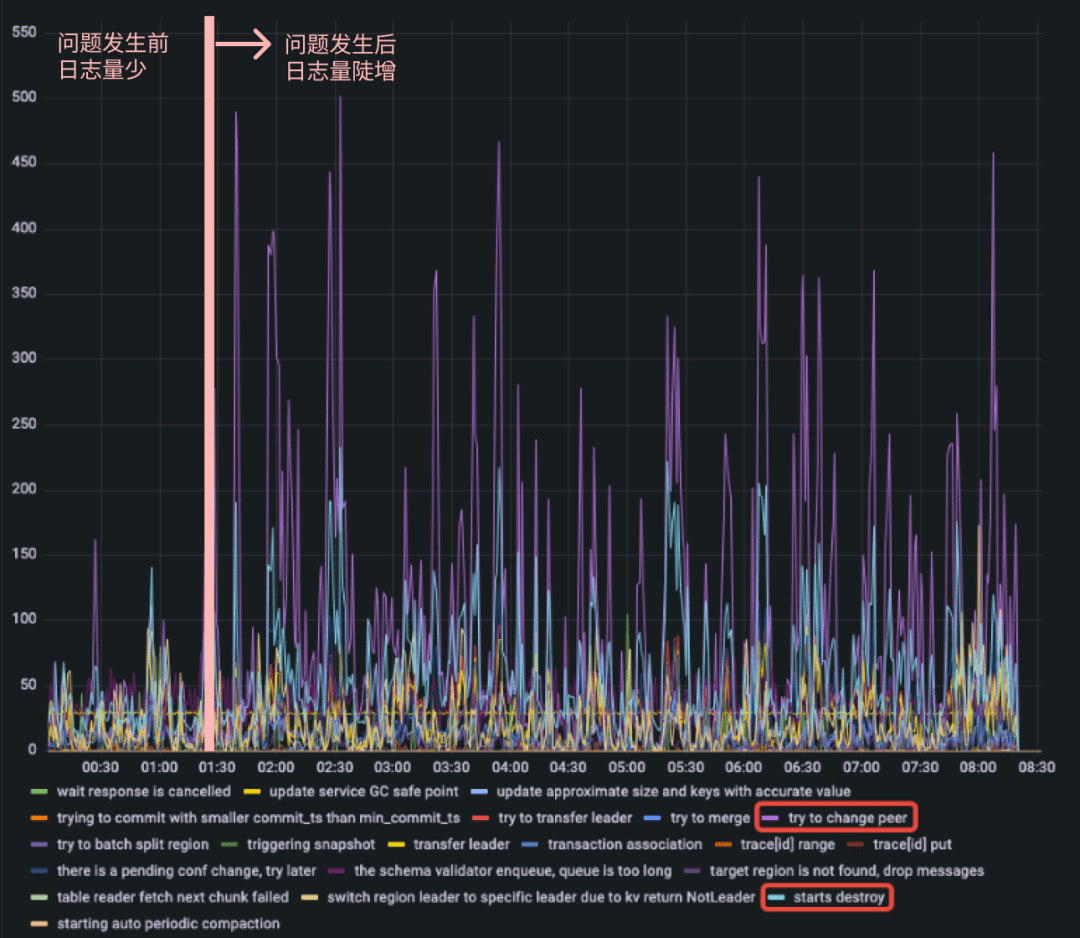This screenshot has width=1080, height=938.
Task: Click 'triggering snapshot' legend entry
Action: tap(310, 844)
